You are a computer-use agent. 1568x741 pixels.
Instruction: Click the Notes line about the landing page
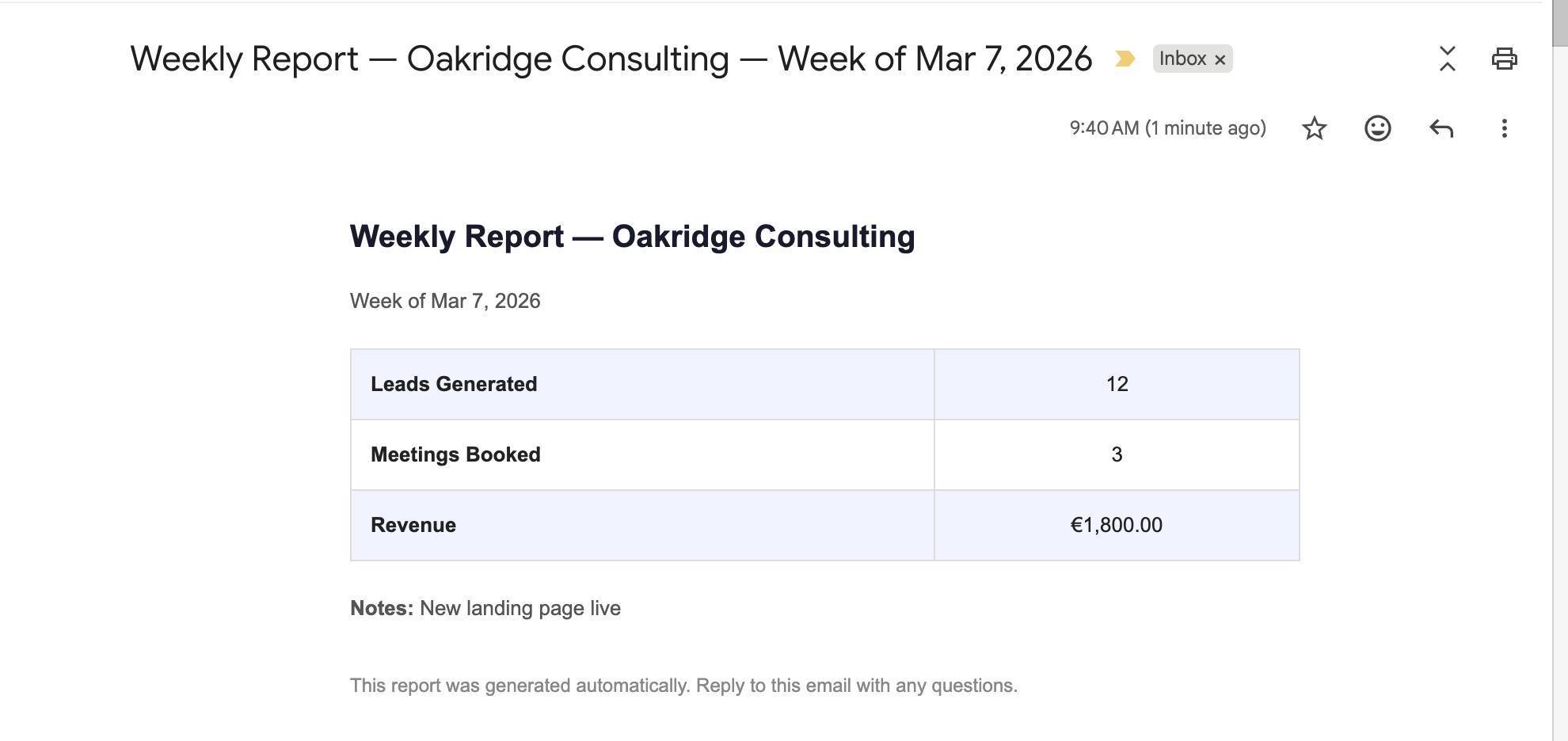pyautogui.click(x=485, y=608)
